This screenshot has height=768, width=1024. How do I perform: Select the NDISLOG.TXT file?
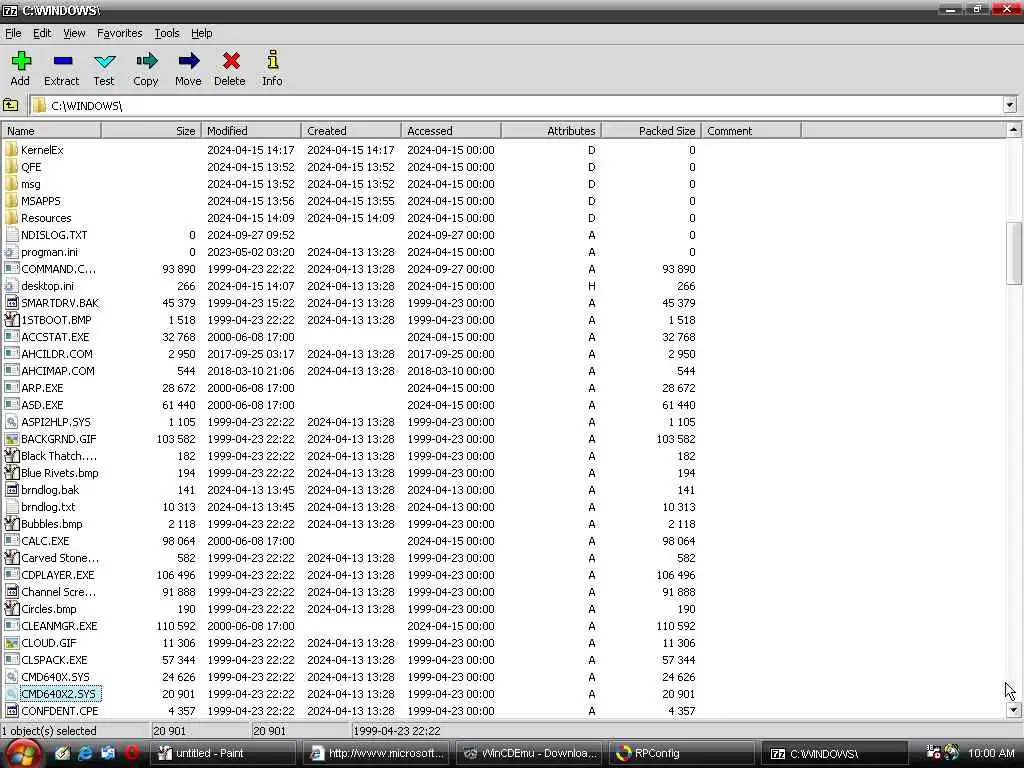click(54, 235)
